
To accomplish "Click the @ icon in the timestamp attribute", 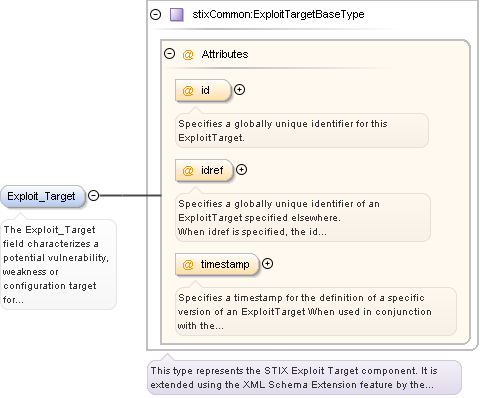I will click(x=188, y=265).
